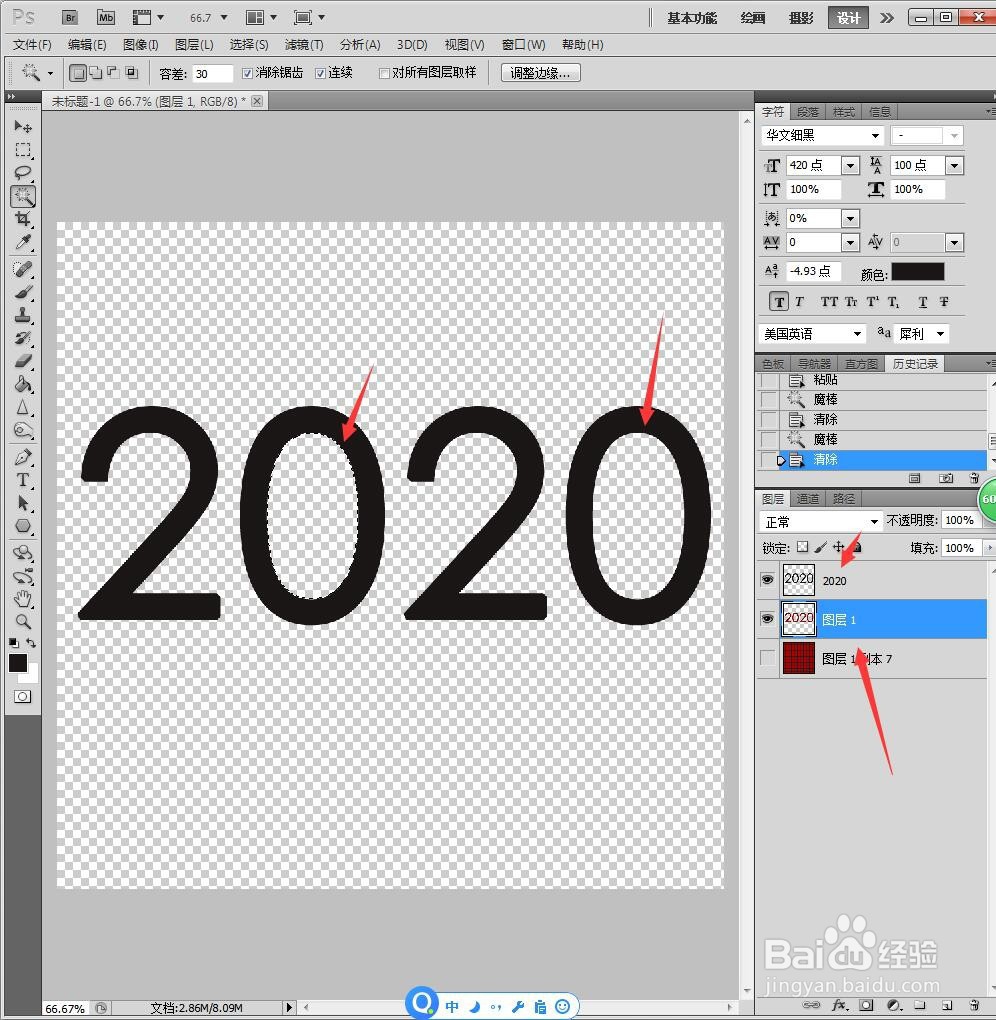Select the Move tool
996x1020 pixels.
tap(23, 126)
